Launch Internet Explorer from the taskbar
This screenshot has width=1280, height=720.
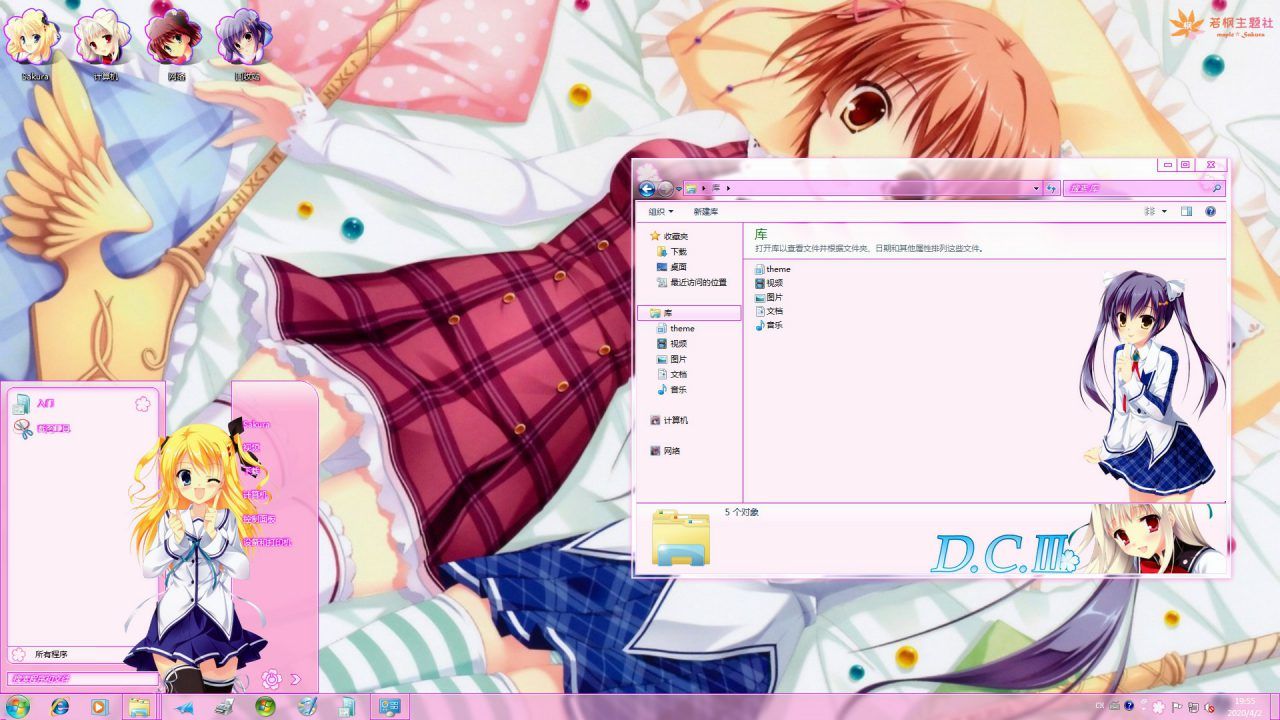[60, 707]
